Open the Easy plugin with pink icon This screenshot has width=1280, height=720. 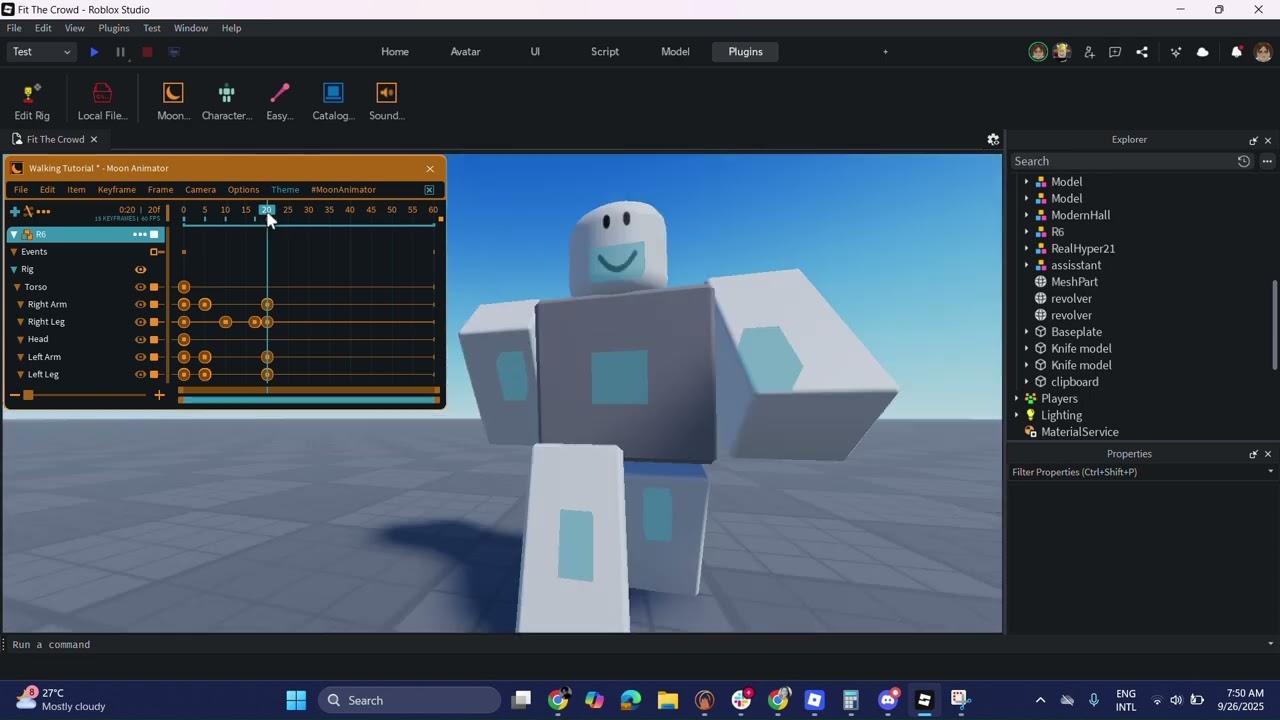coord(280,102)
